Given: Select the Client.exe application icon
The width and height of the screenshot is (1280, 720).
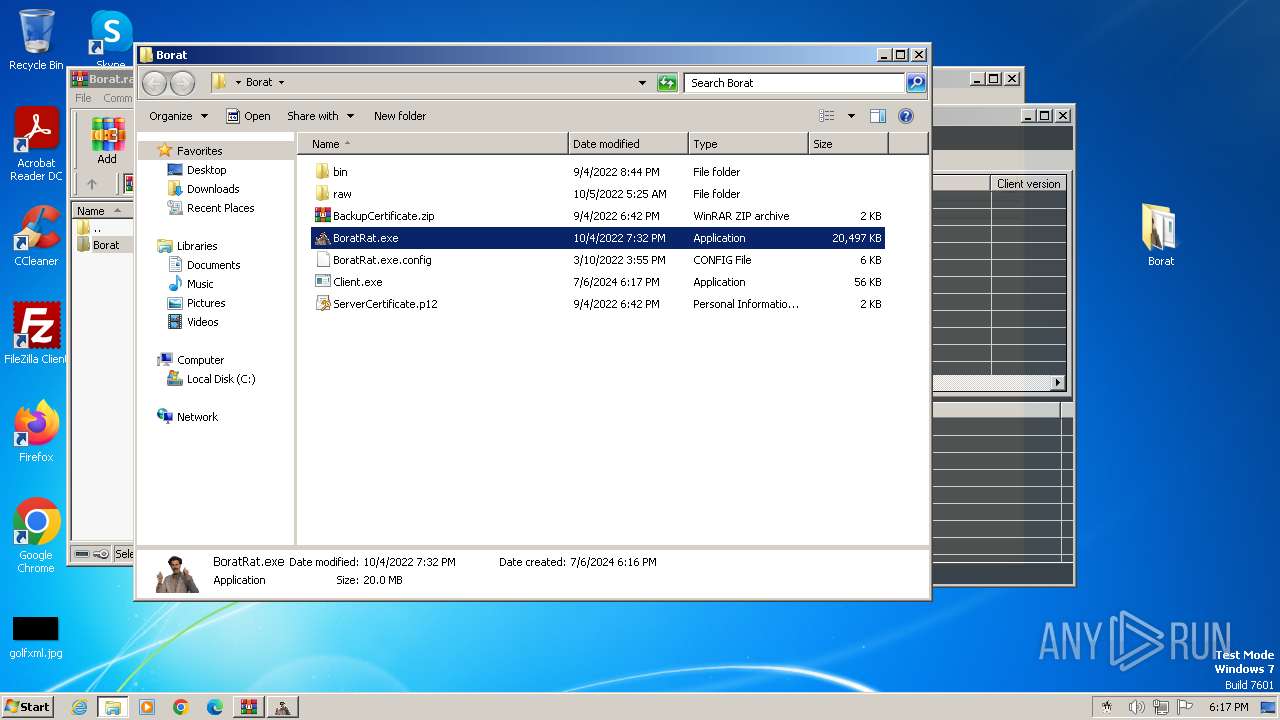Looking at the screenshot, I should pos(322,282).
